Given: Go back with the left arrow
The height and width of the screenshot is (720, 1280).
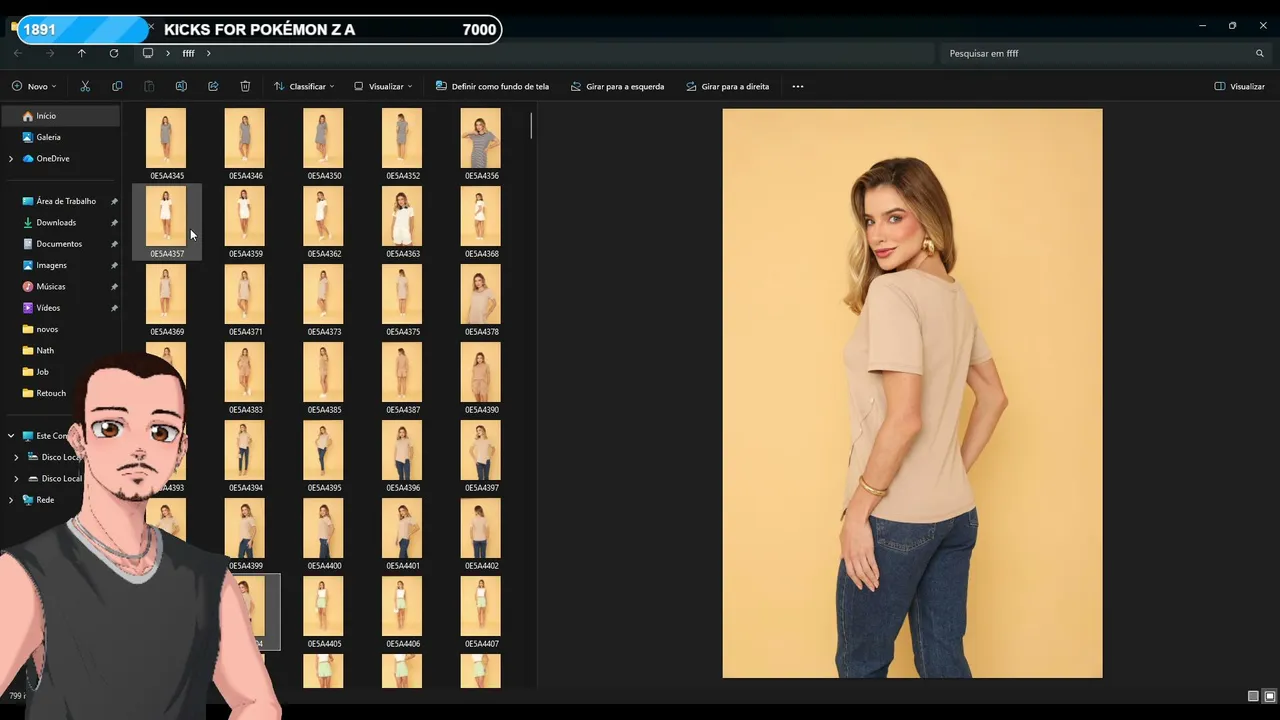Looking at the screenshot, I should point(18,53).
